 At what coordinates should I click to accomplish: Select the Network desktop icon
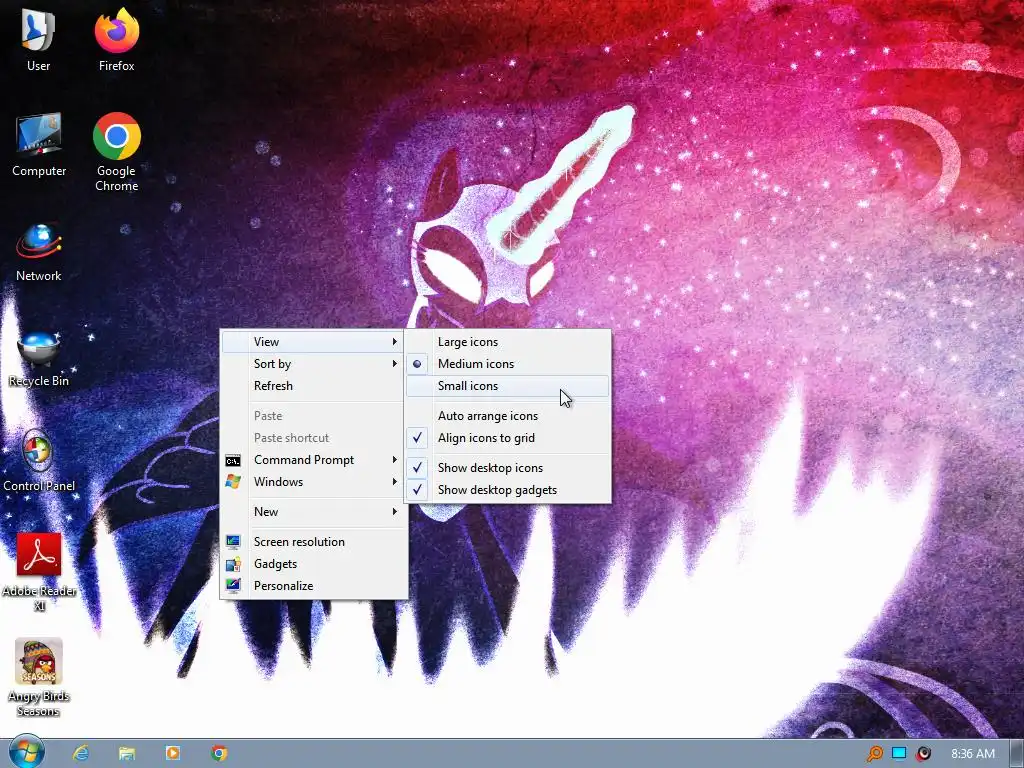click(x=39, y=252)
